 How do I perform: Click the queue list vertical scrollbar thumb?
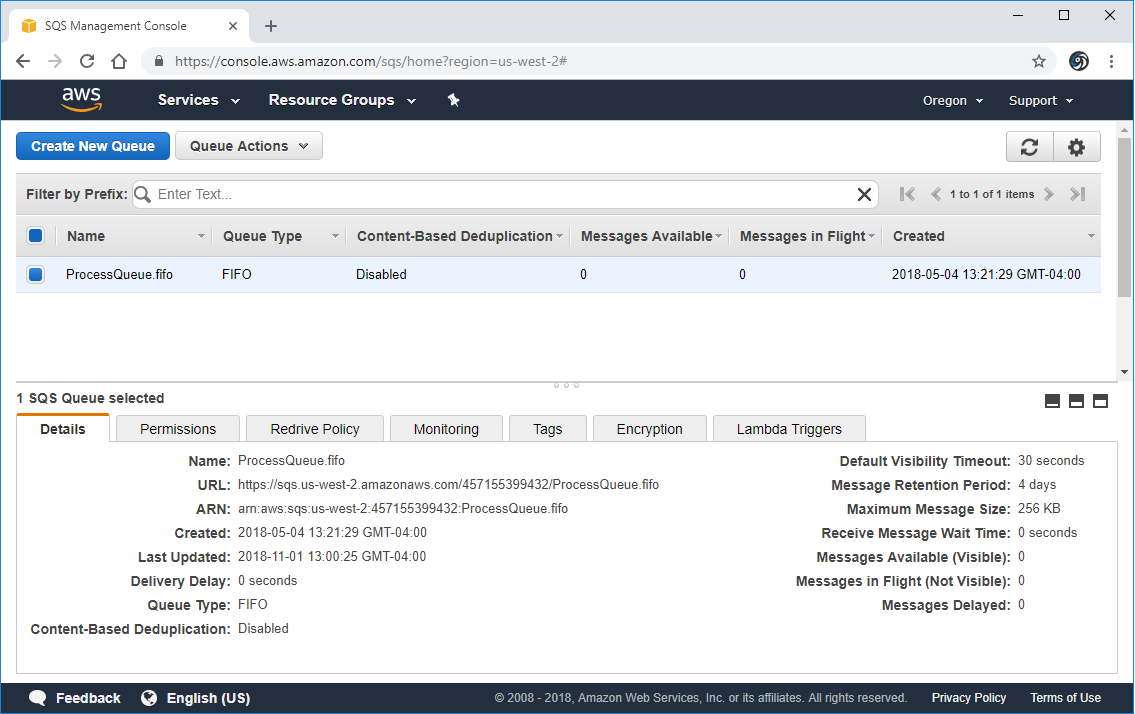pyautogui.click(x=1124, y=217)
